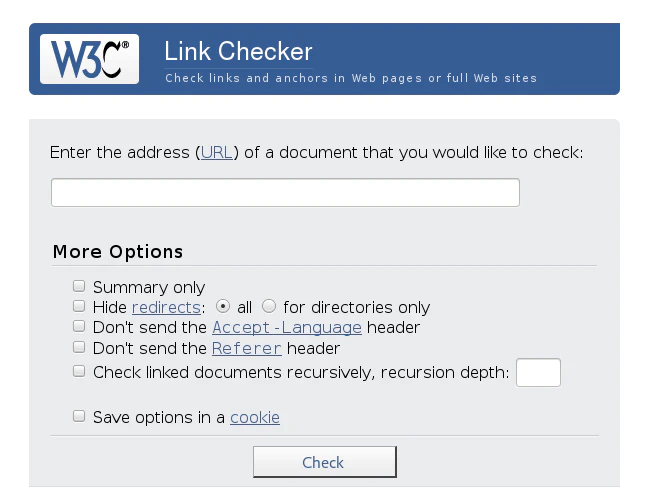Click the Referer hyperlink
This screenshot has width=649, height=502.
click(x=247, y=348)
